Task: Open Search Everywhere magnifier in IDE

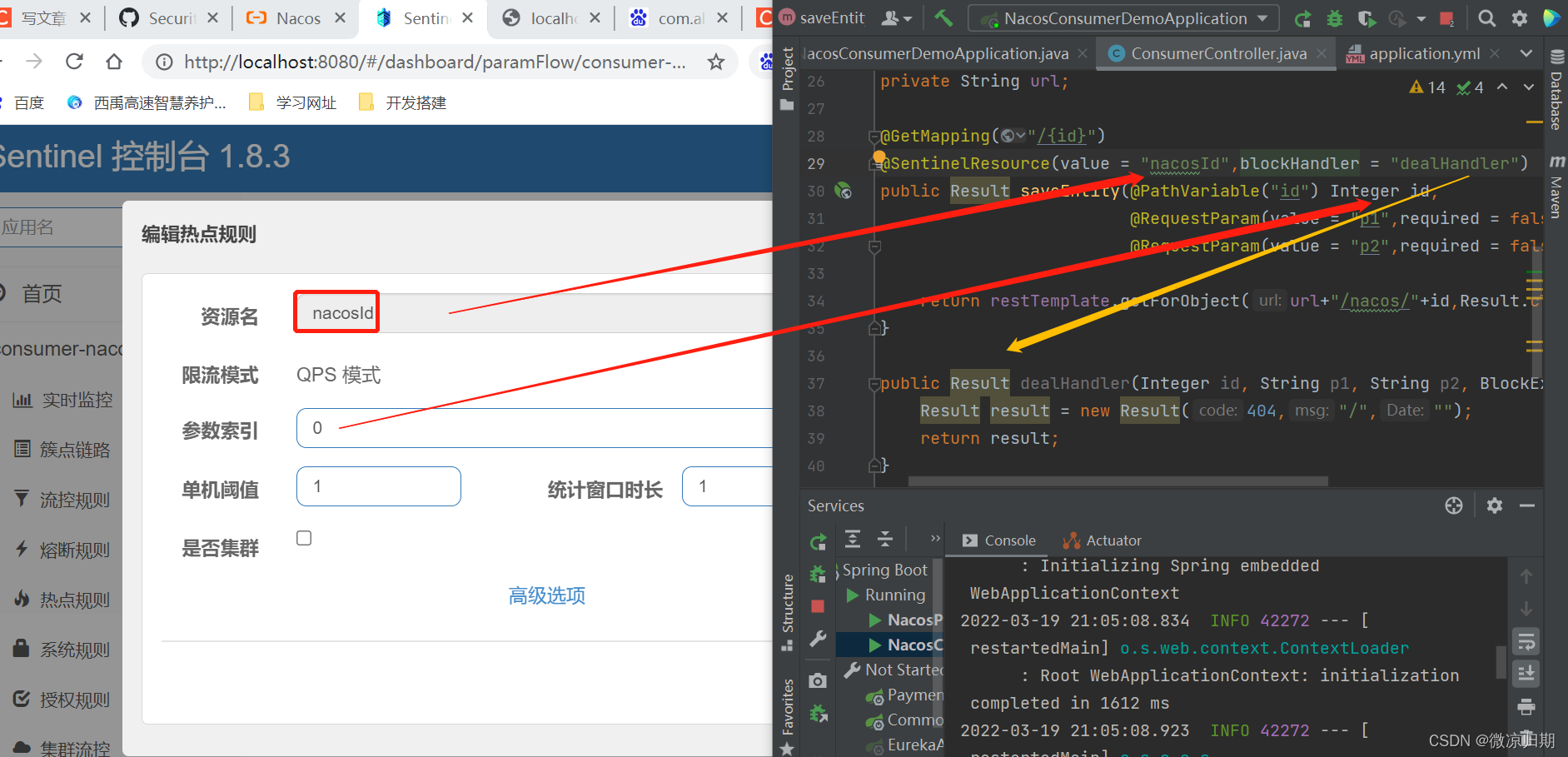Action: pyautogui.click(x=1486, y=18)
